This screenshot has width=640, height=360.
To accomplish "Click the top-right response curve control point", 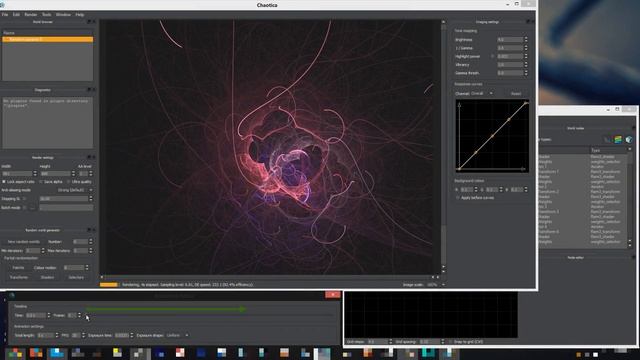I will coord(526,103).
